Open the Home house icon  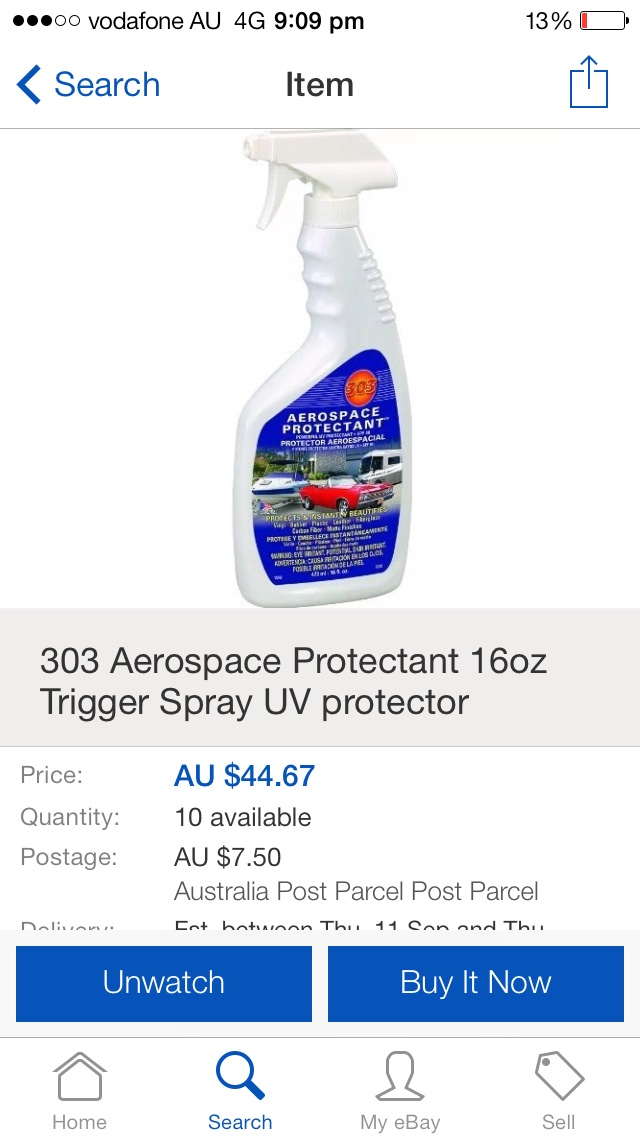click(80, 1077)
